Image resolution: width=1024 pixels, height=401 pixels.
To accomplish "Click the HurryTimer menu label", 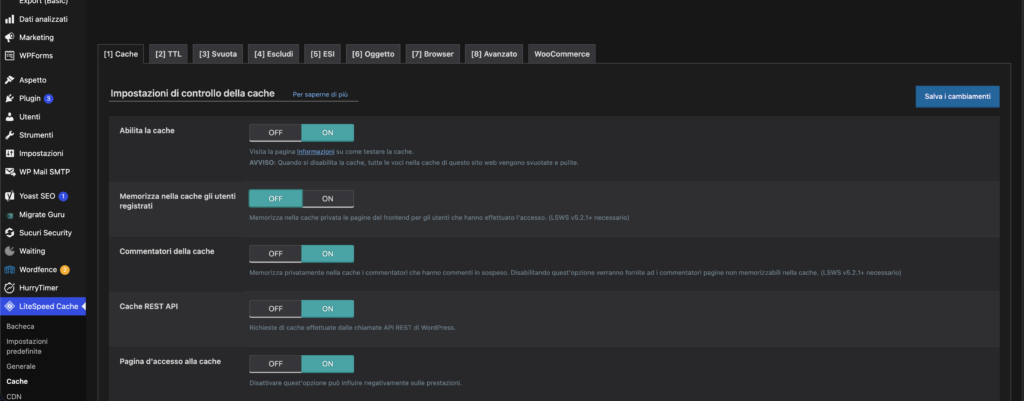I will pyautogui.click(x=39, y=288).
